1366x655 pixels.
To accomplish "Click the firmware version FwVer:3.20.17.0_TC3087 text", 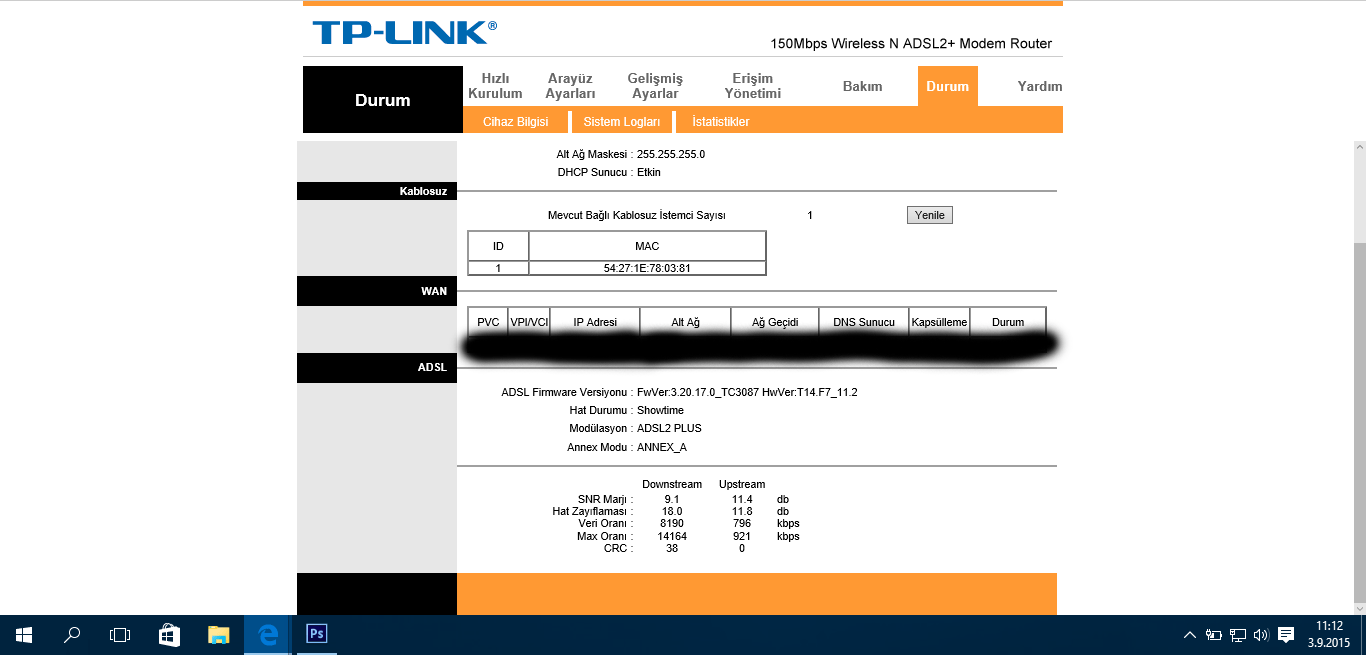I will pyautogui.click(x=747, y=392).
